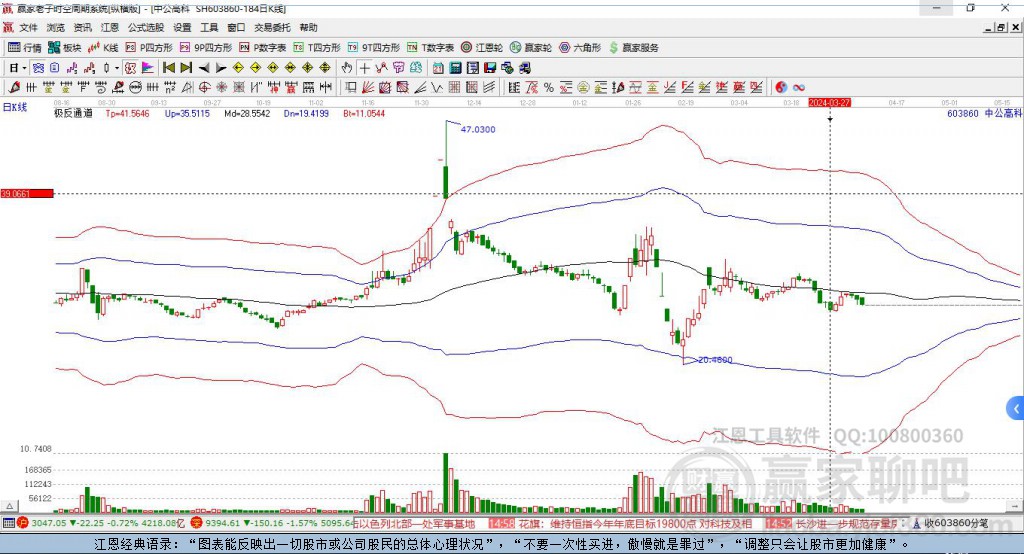
Task: Switch to the K线 candlestick chart
Action: click(103, 48)
